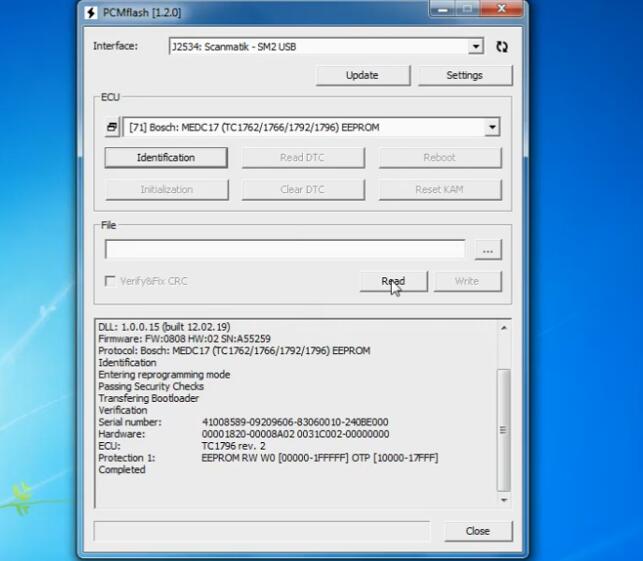Click the Read DTC button

coord(303,158)
